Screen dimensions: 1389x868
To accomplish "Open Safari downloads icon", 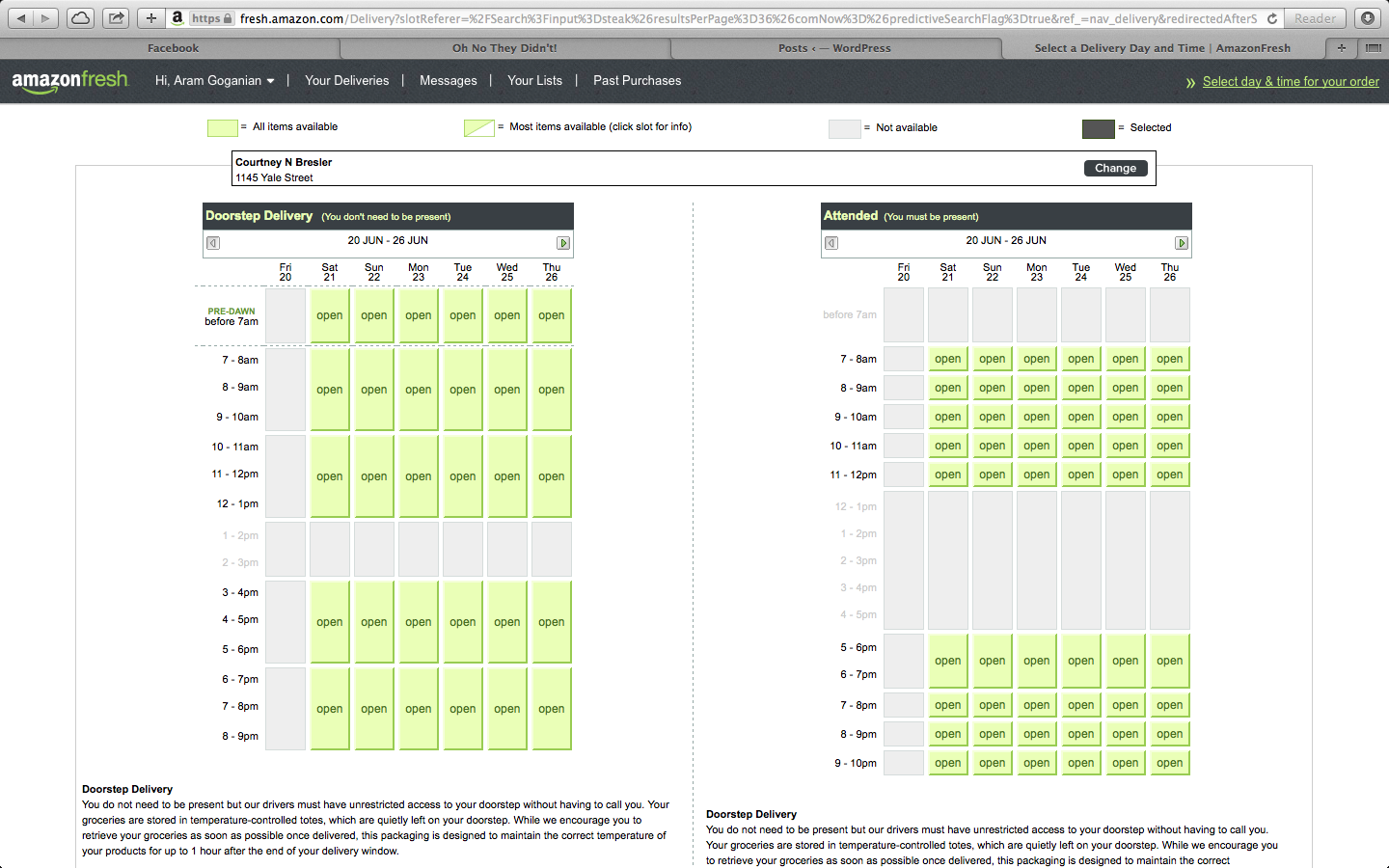I will click(x=1367, y=18).
